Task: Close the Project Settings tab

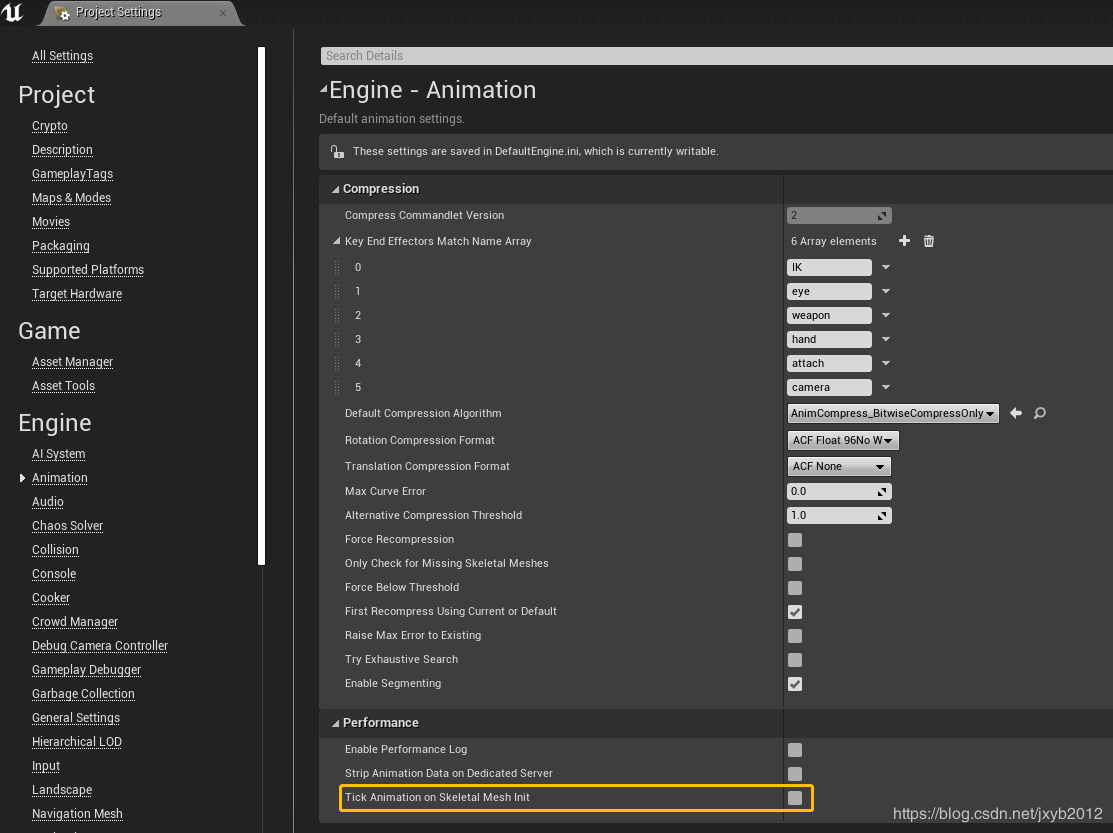Action: 223,13
